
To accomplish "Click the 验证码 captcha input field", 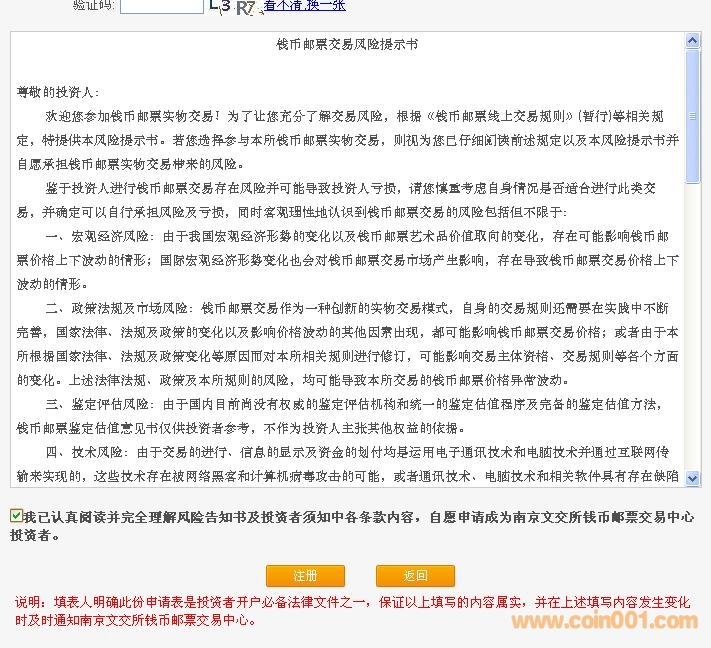I will [160, 6].
